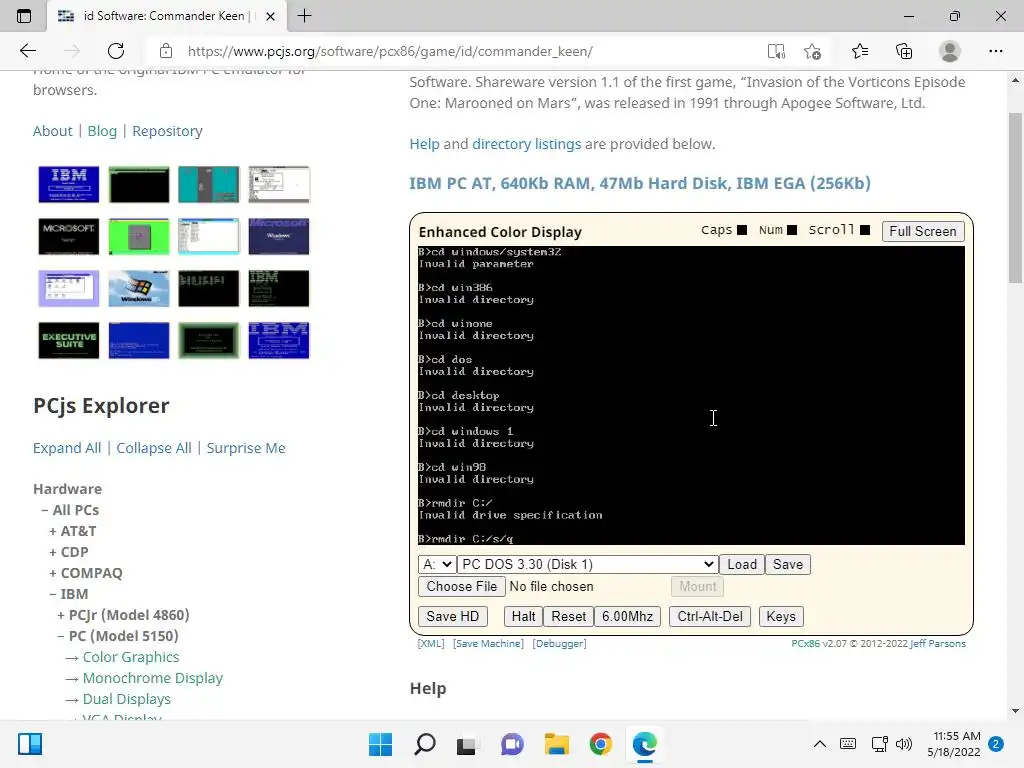Viewport: 1024px width, 768px height.
Task: Open the Dual Displays machine link
Action: (127, 699)
